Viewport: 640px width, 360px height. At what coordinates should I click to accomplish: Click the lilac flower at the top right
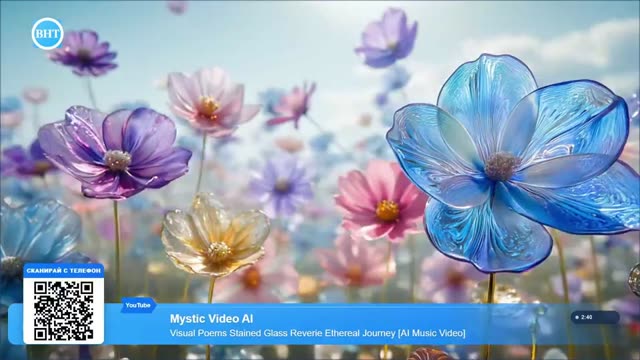[x=387, y=38]
